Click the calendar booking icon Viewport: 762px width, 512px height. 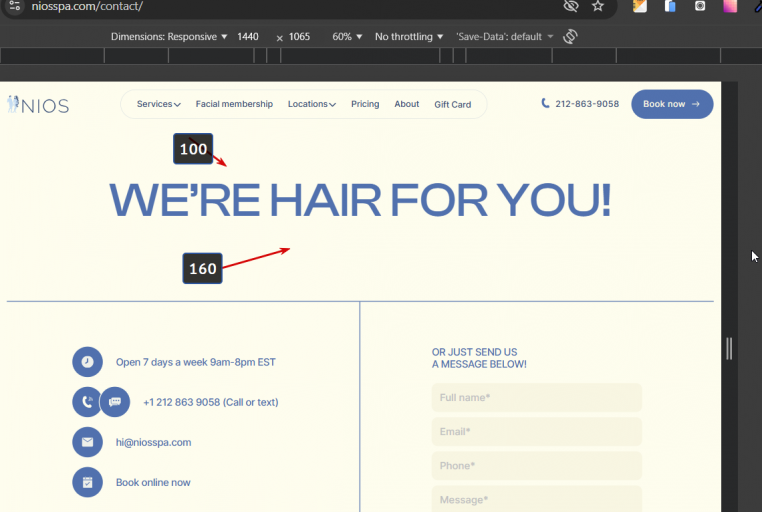[x=87, y=482]
